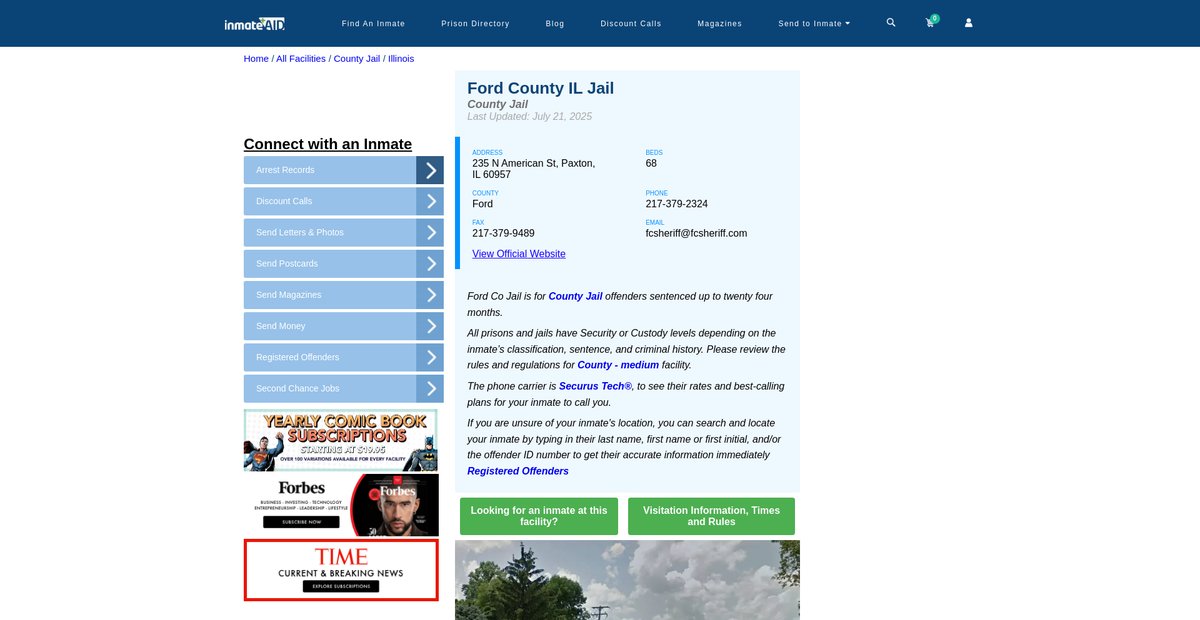The width and height of the screenshot is (1200, 620).
Task: Click the arrow beside Second Chance Jobs
Action: pyautogui.click(x=430, y=389)
